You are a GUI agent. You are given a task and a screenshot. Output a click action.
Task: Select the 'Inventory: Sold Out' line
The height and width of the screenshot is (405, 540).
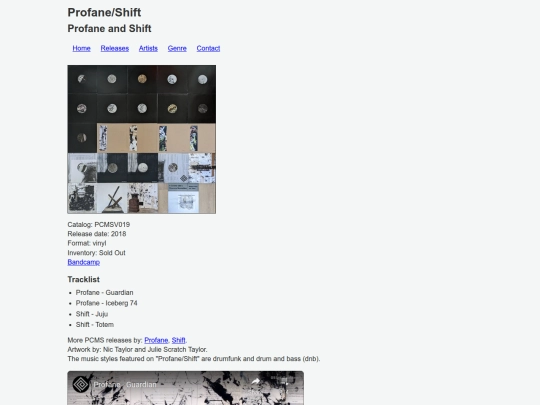96,253
